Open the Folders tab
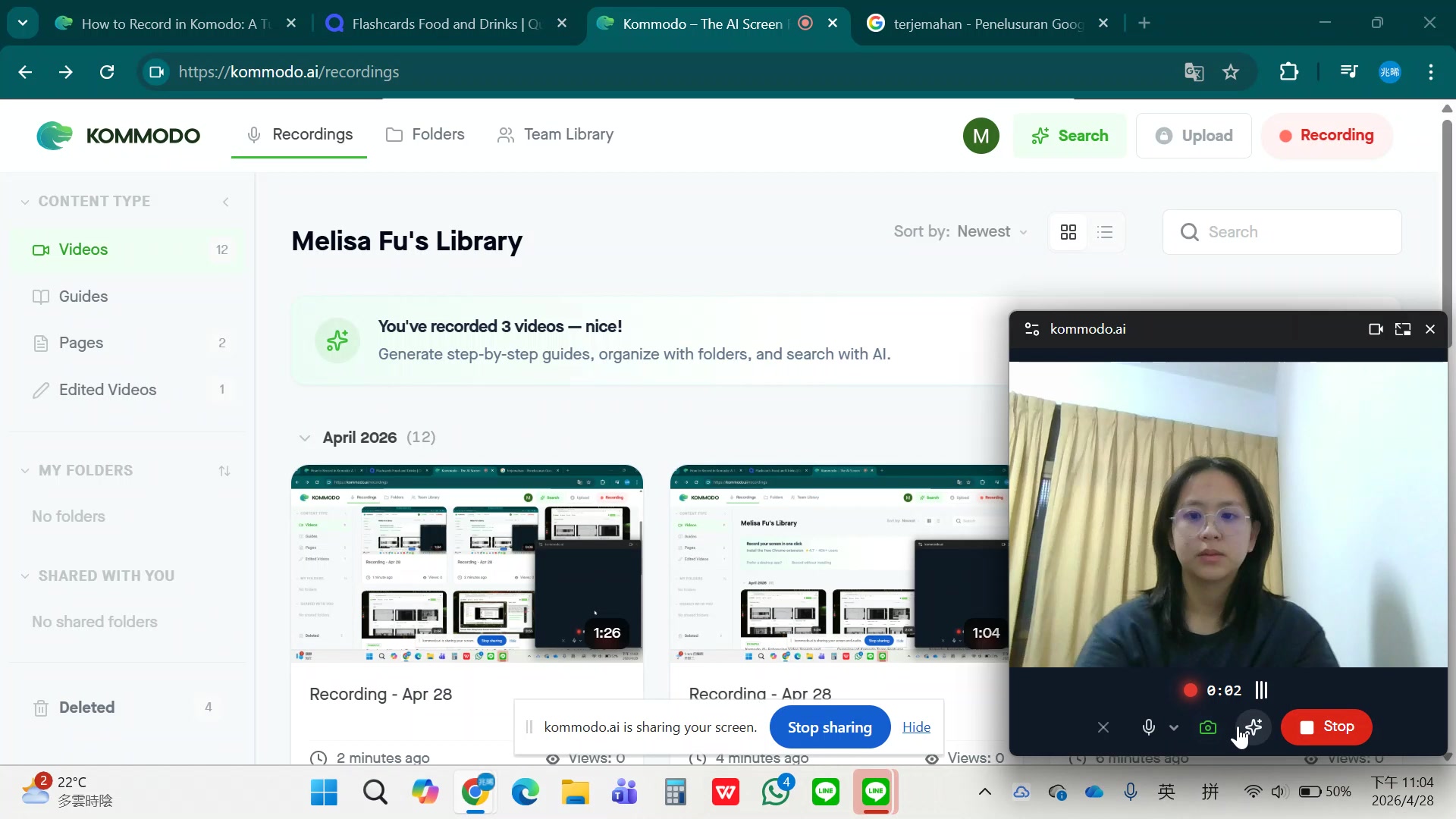Image resolution: width=1456 pixels, height=819 pixels. [425, 134]
